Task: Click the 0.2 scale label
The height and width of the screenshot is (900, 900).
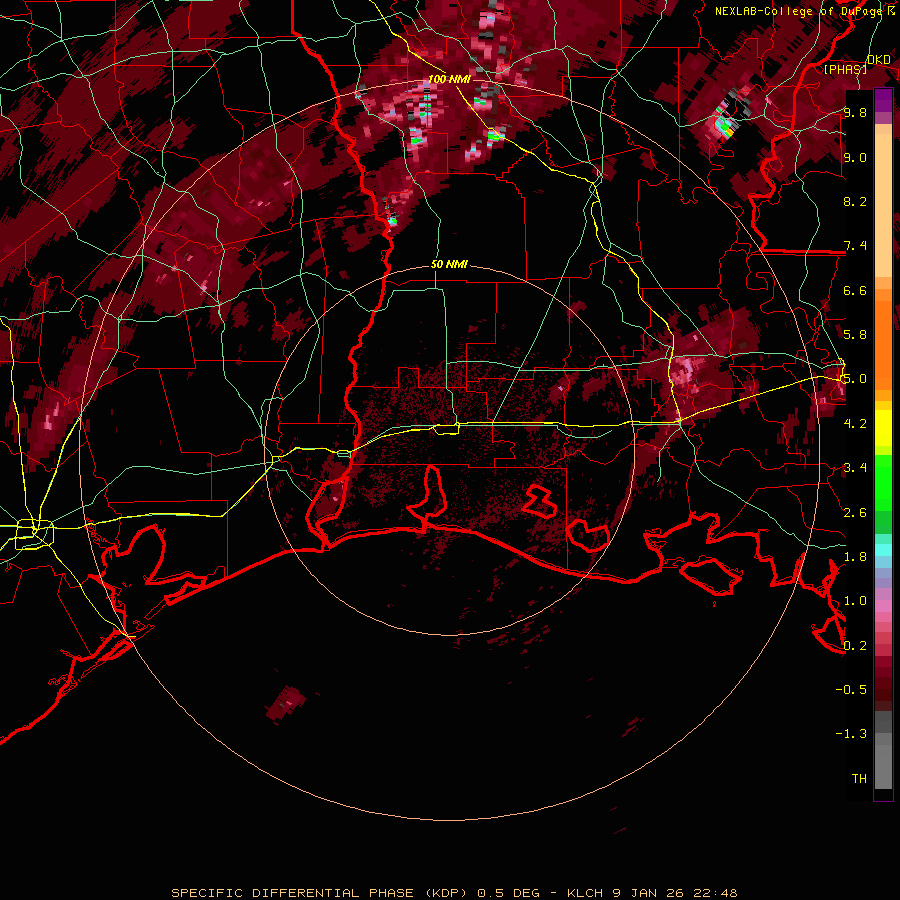Action: [855, 645]
